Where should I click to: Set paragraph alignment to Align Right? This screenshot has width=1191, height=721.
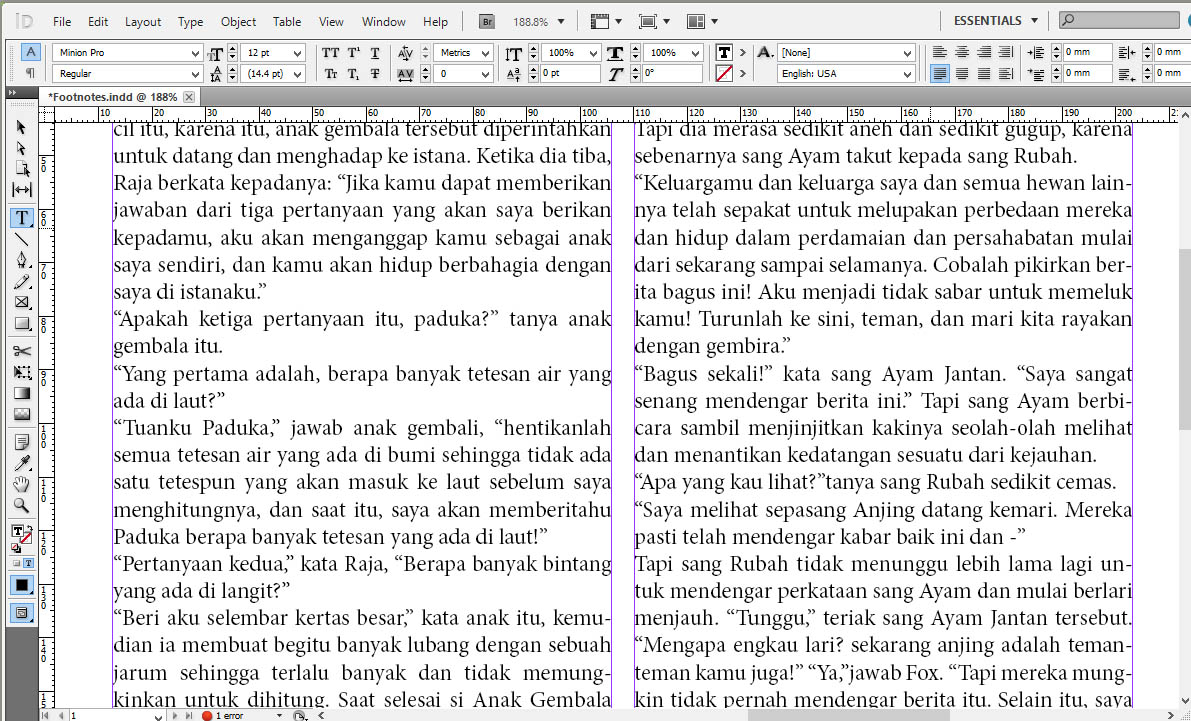pyautogui.click(x=984, y=52)
